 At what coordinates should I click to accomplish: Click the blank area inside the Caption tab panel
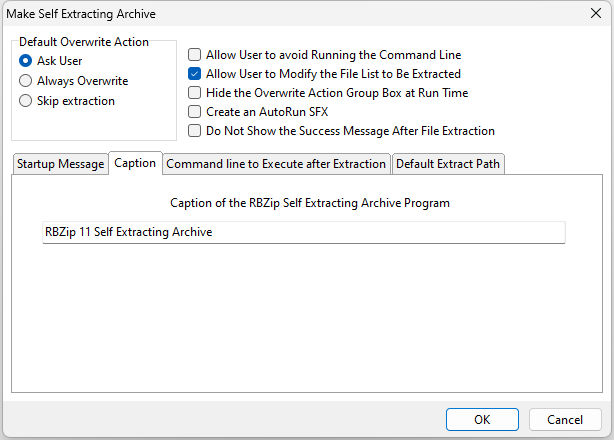point(307,317)
